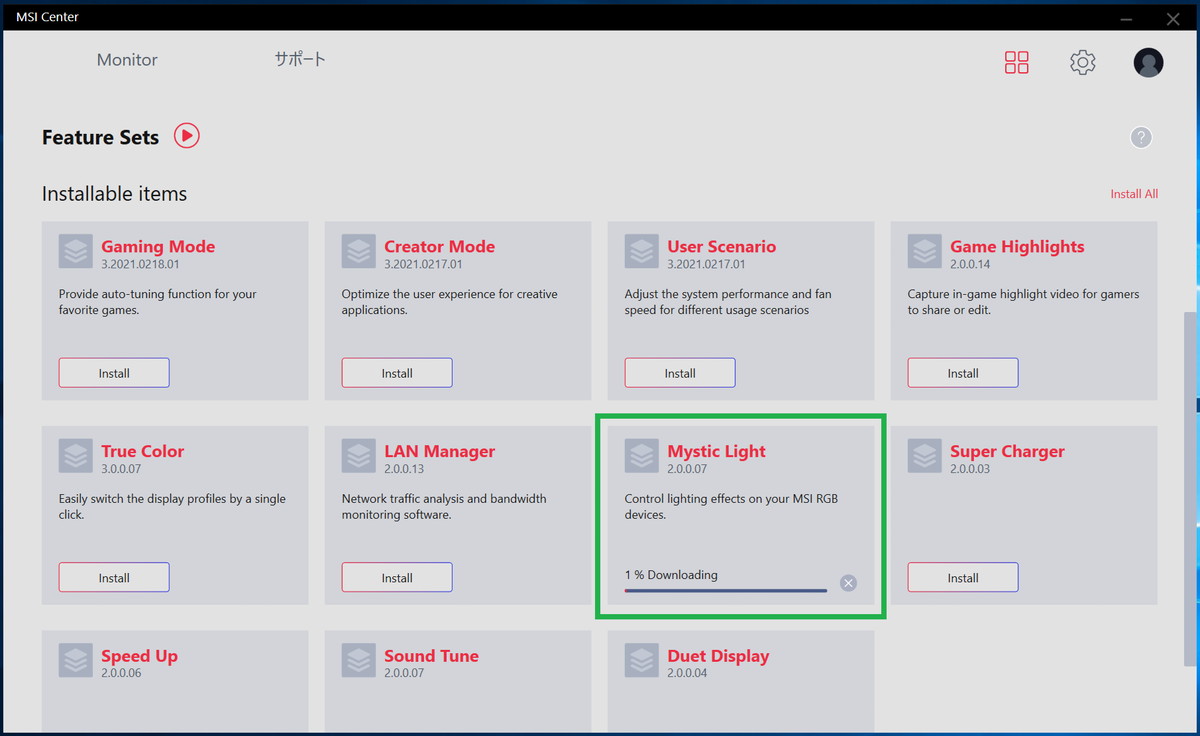The image size is (1200, 736).
Task: Click the Creator Mode layers icon
Action: coord(359,252)
